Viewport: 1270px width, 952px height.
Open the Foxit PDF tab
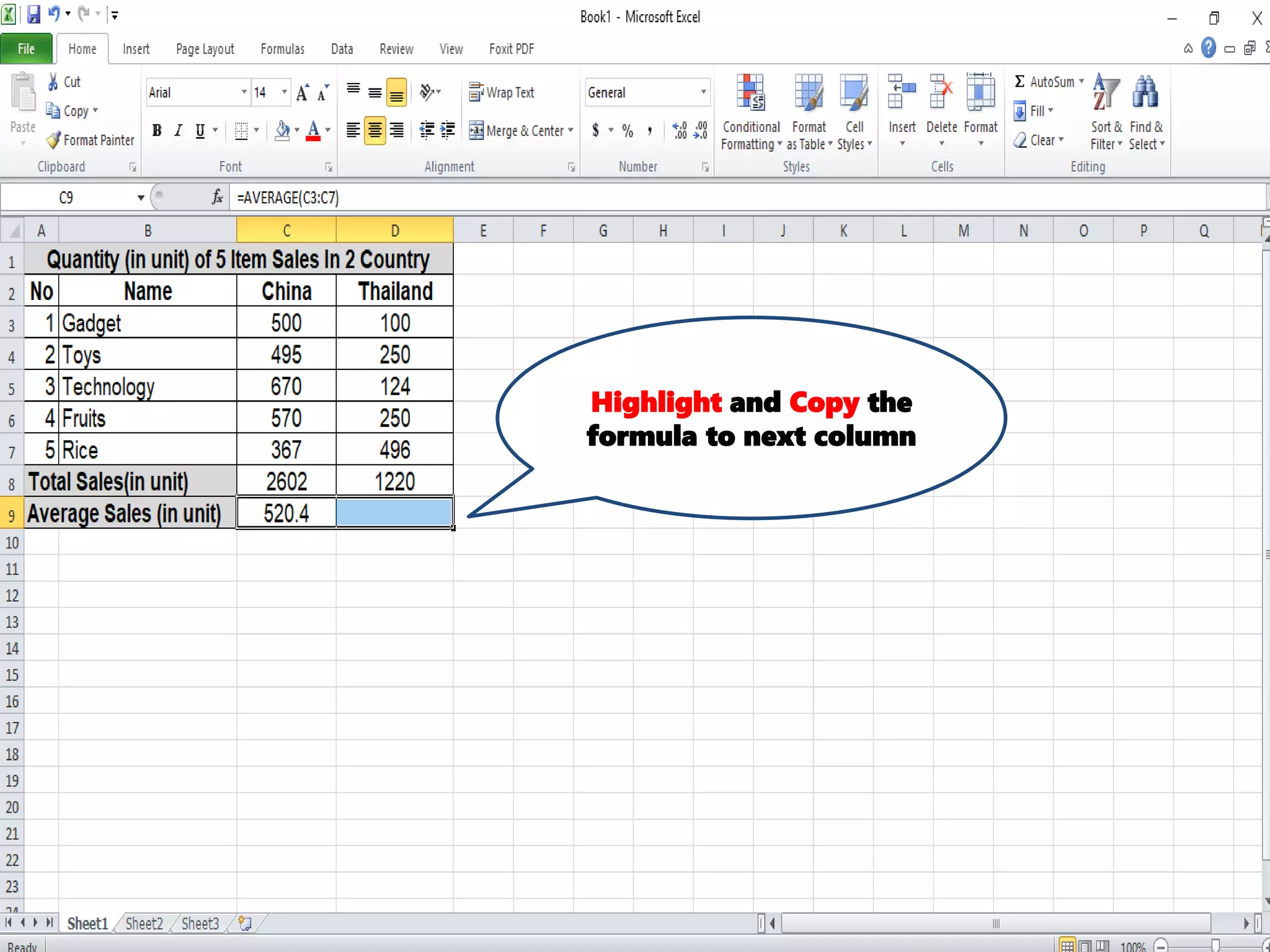click(512, 49)
